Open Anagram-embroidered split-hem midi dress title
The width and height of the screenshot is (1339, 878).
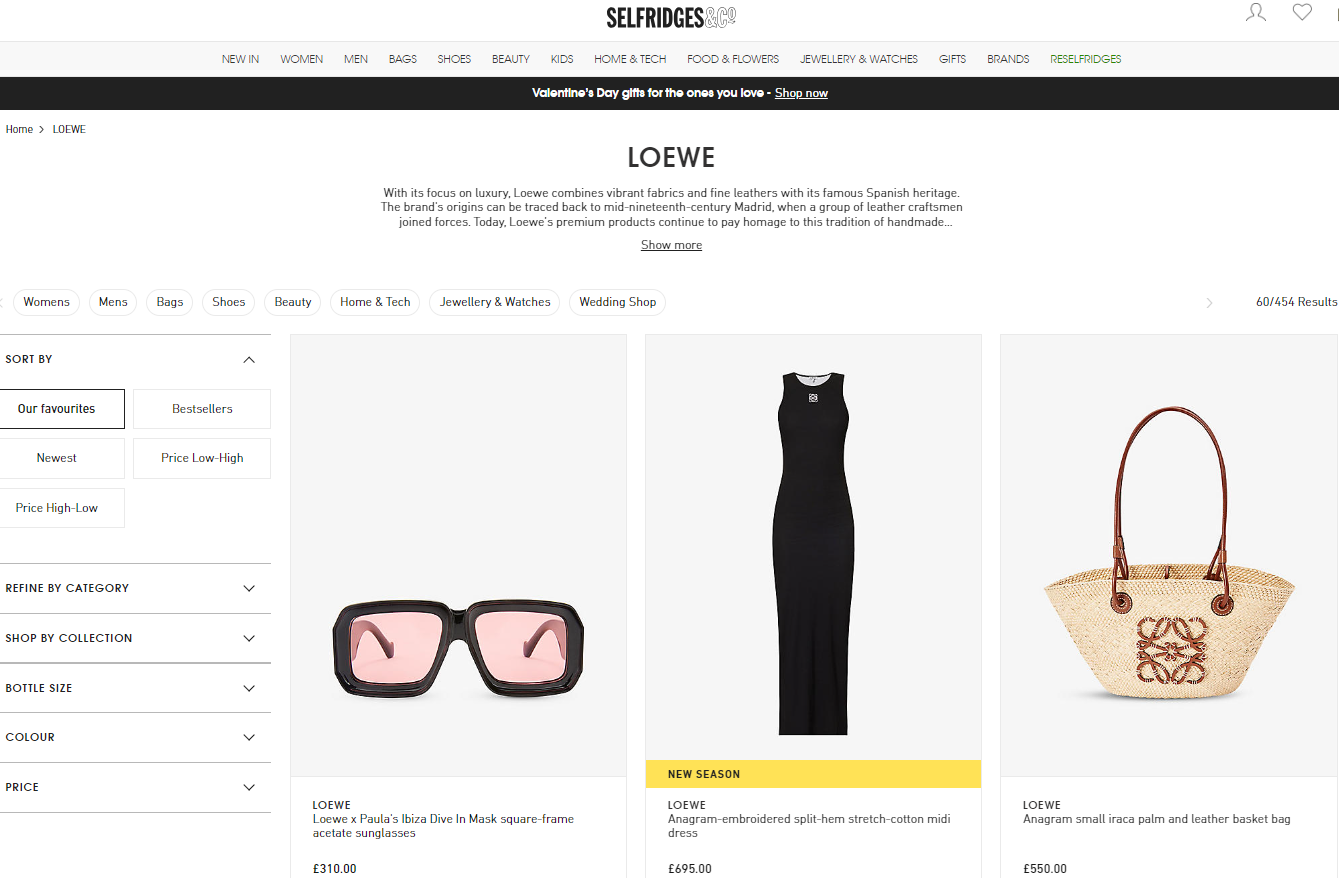(809, 826)
